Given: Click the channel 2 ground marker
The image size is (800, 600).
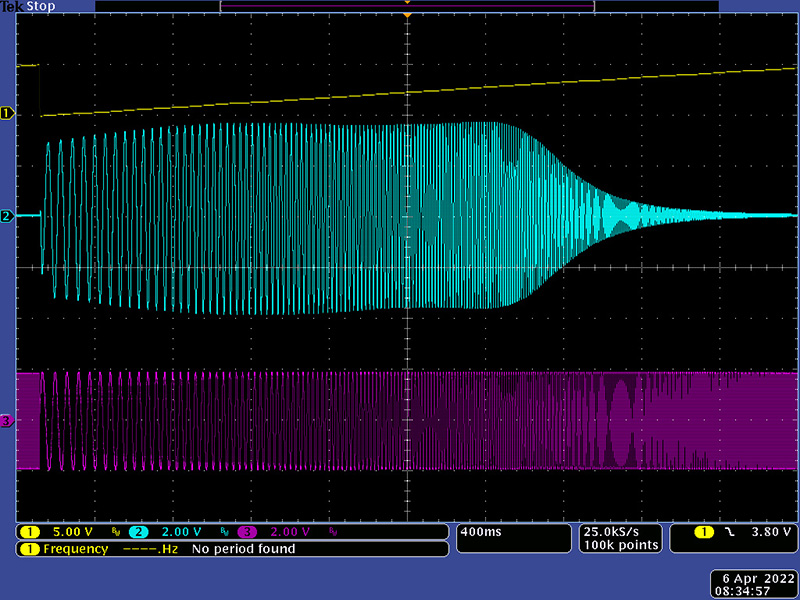Looking at the screenshot, I should point(8,216).
